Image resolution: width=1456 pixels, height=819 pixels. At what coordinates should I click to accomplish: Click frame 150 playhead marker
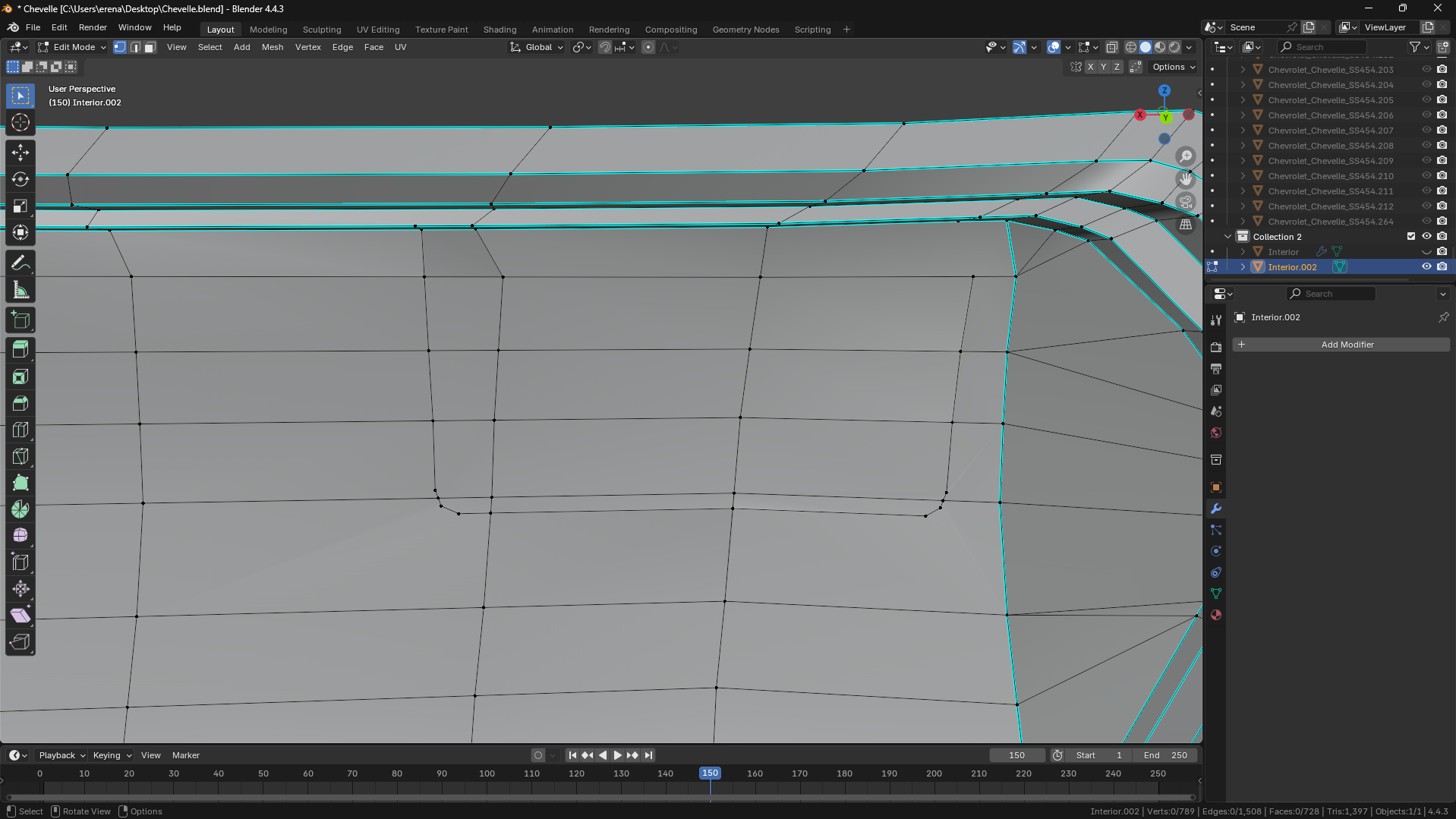tap(710, 773)
